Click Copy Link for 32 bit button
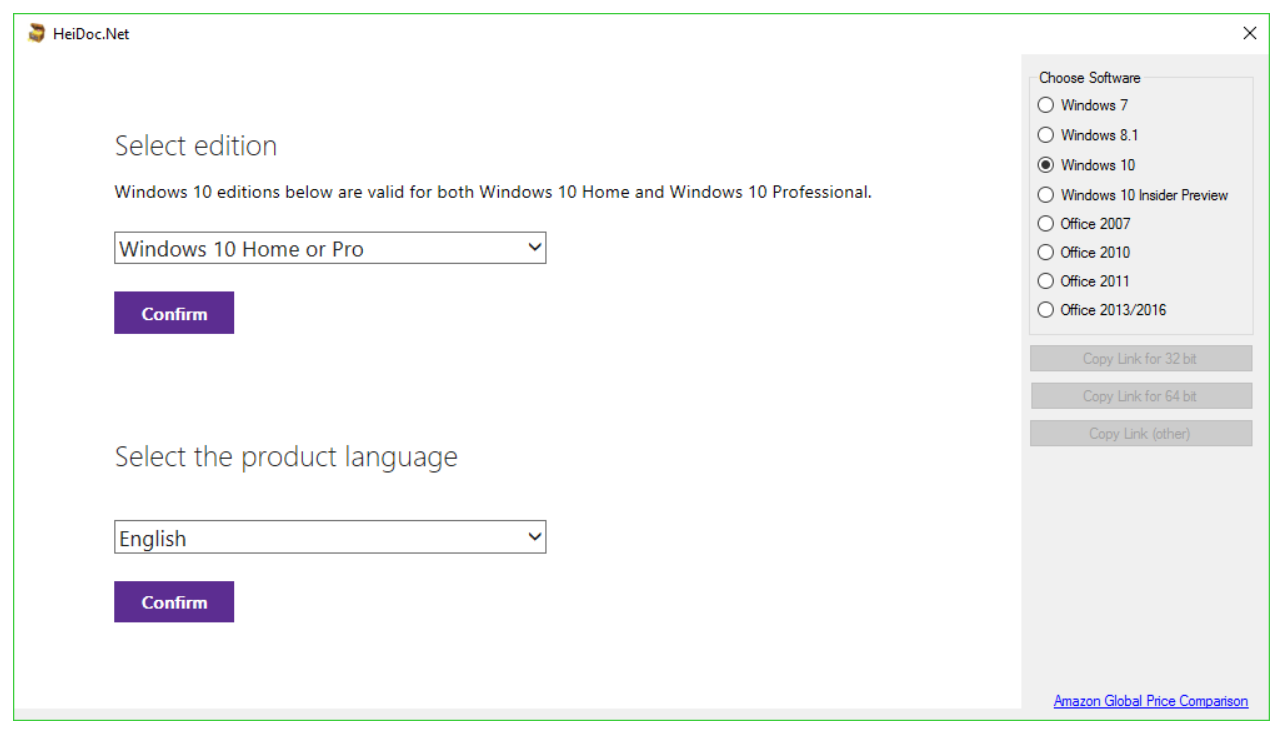1282x733 pixels. 1140,359
